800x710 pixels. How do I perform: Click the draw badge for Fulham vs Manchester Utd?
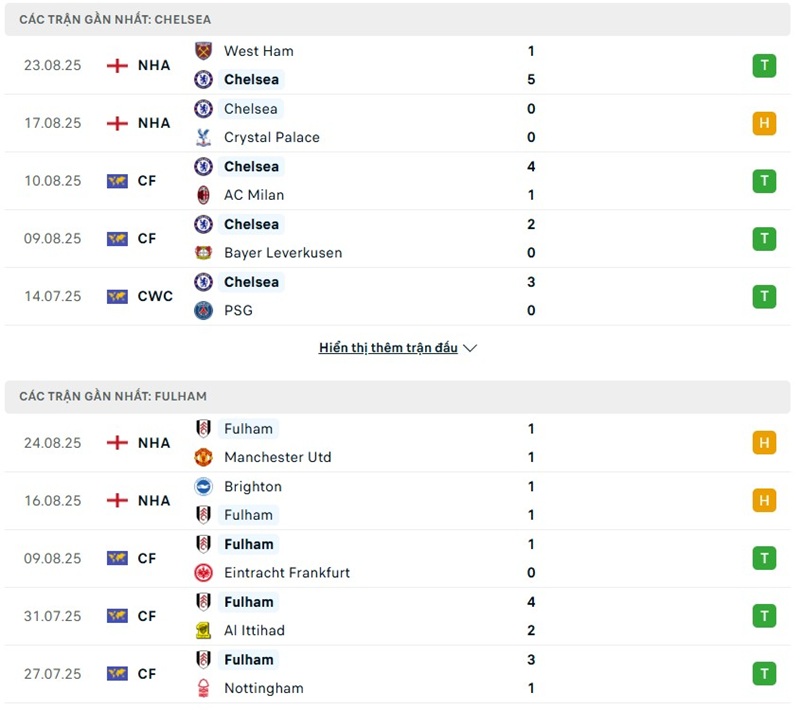(x=764, y=443)
